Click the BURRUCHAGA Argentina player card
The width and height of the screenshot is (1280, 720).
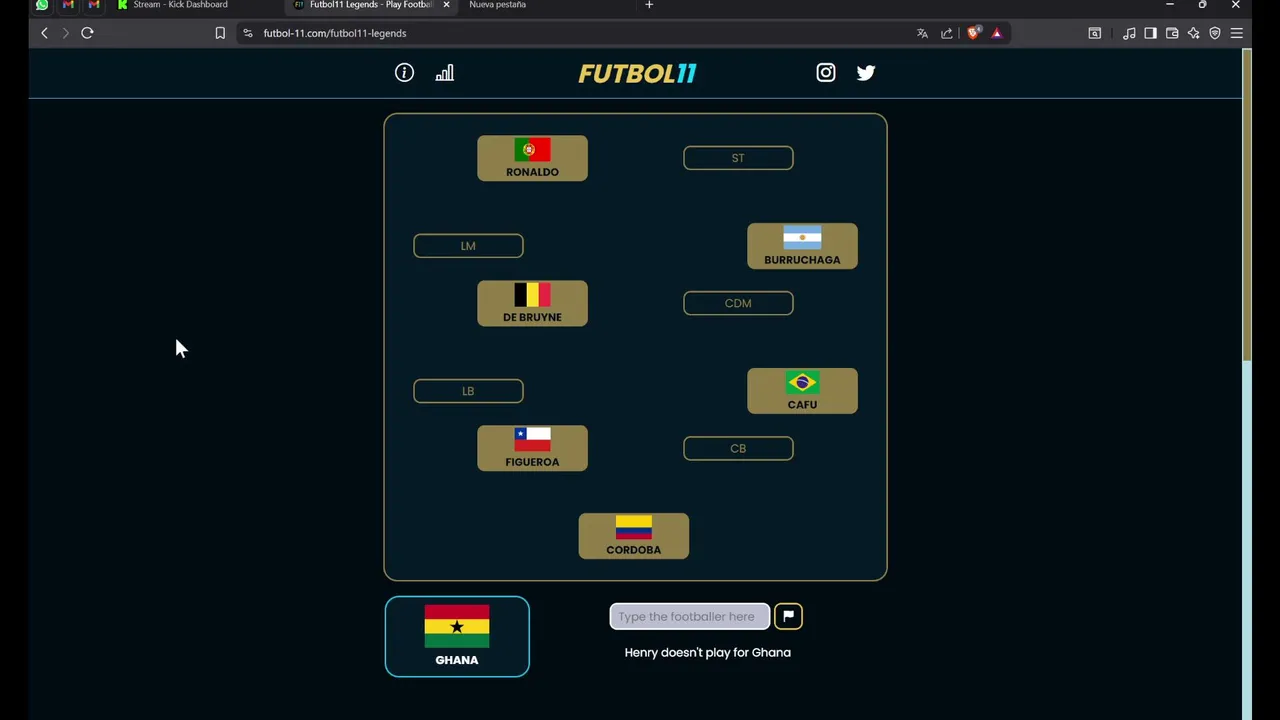pyautogui.click(x=802, y=246)
